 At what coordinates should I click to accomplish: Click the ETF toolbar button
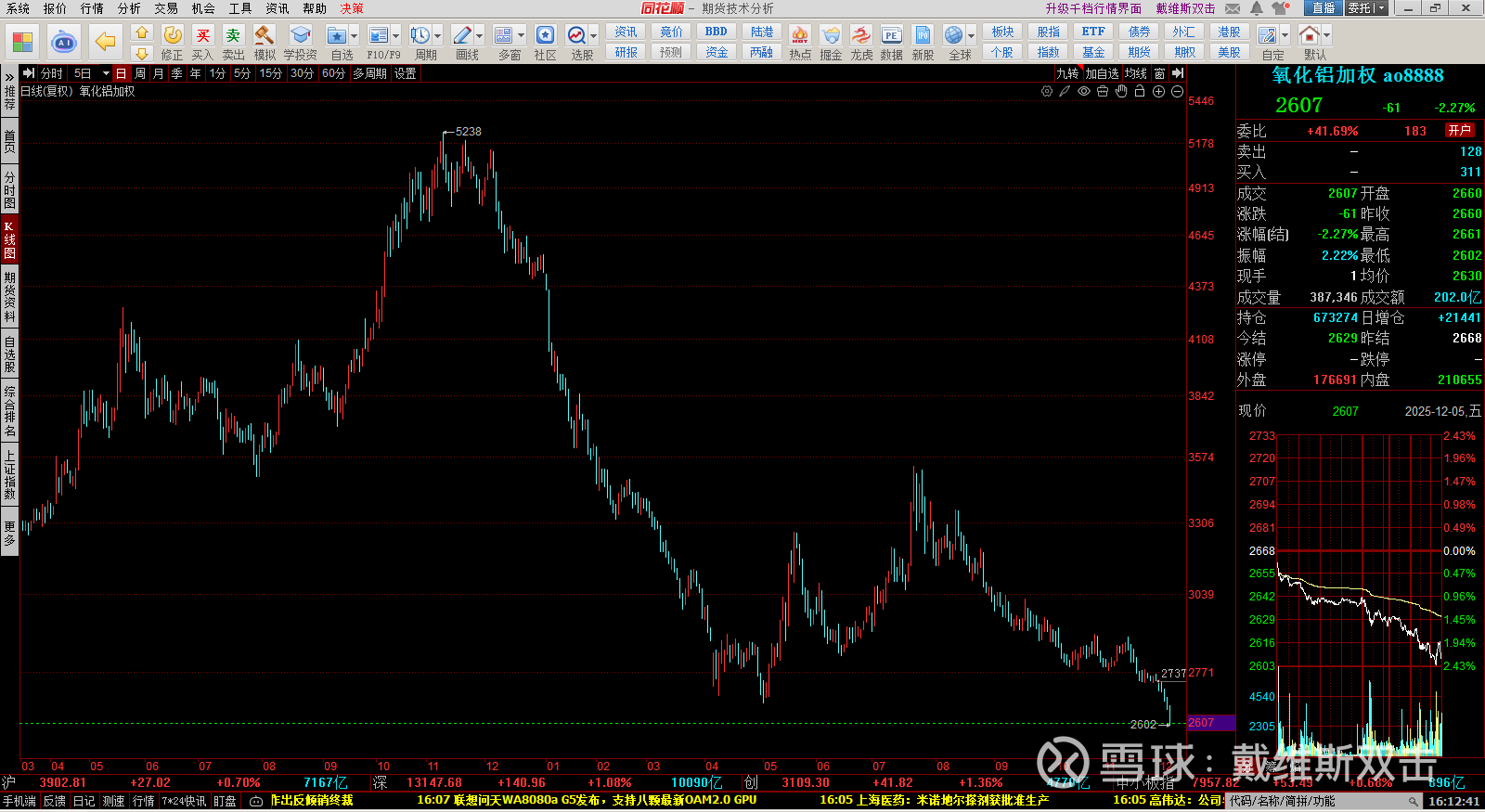coord(1093,32)
